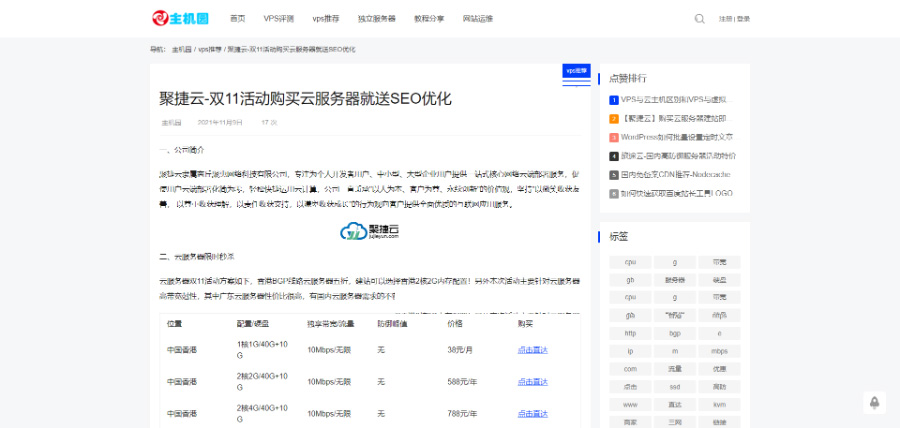Click the 聚捷云 cloud logo image
The width and height of the screenshot is (900, 428).
click(x=369, y=232)
